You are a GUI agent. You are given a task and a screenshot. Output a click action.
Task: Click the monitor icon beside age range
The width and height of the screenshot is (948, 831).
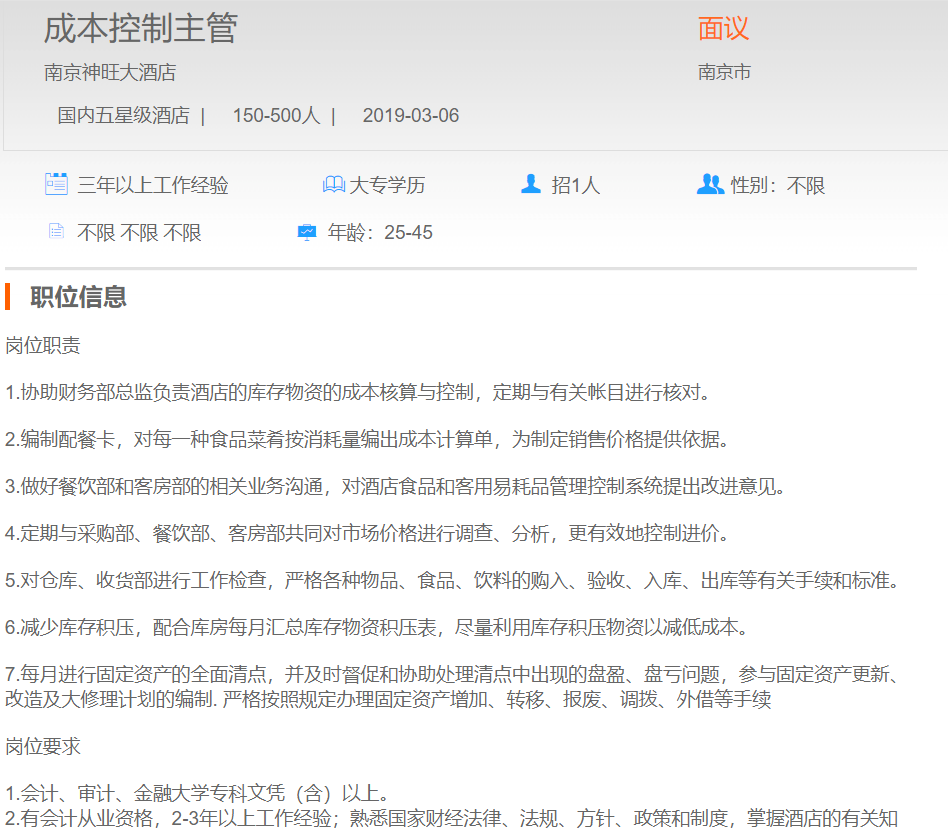[307, 233]
